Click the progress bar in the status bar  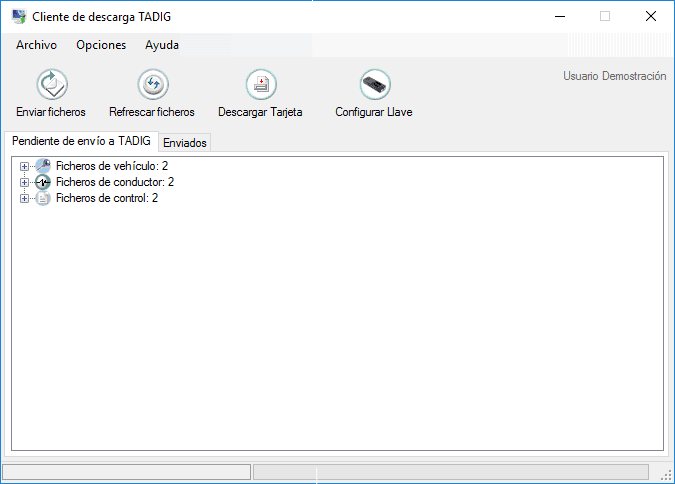451,472
